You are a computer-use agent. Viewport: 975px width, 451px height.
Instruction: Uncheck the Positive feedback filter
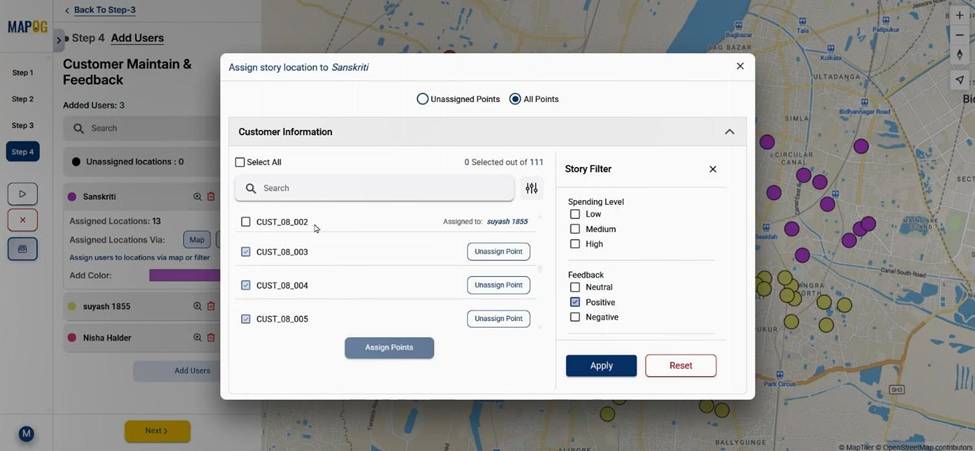click(575, 302)
